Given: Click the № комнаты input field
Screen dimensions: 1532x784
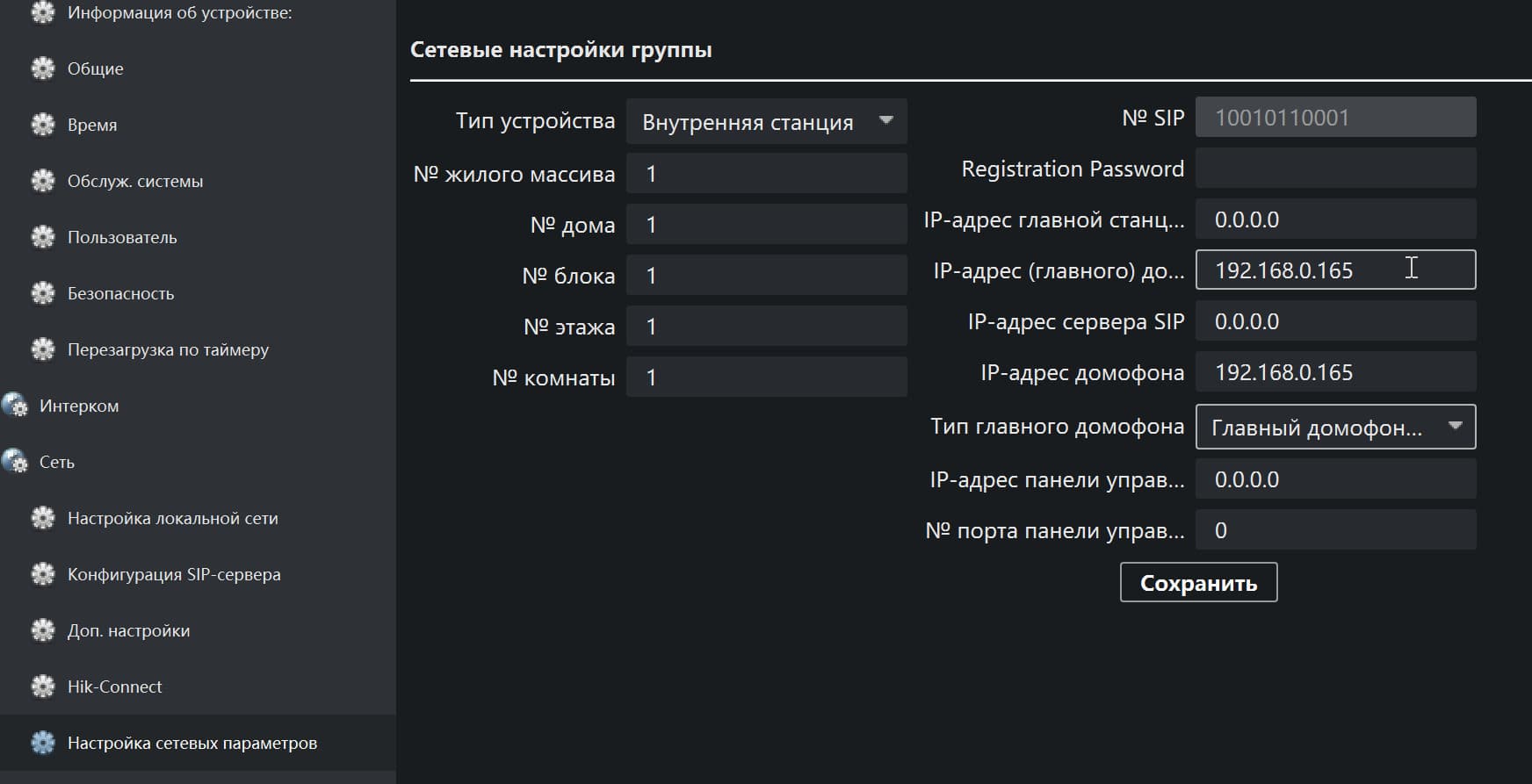Looking at the screenshot, I should pos(766,378).
